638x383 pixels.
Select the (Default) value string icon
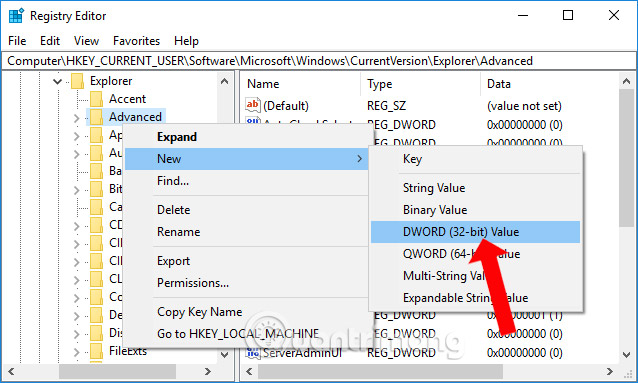tap(253, 105)
